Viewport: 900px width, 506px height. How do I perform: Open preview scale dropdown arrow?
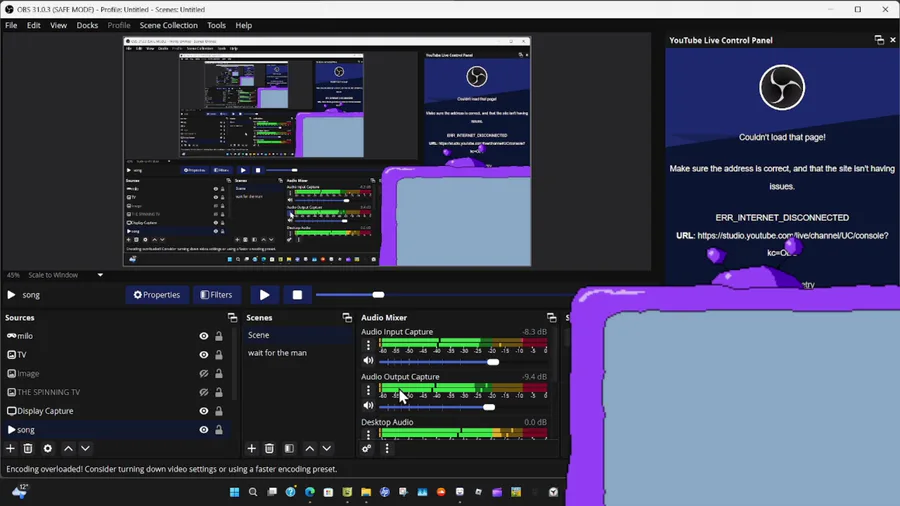[100, 275]
